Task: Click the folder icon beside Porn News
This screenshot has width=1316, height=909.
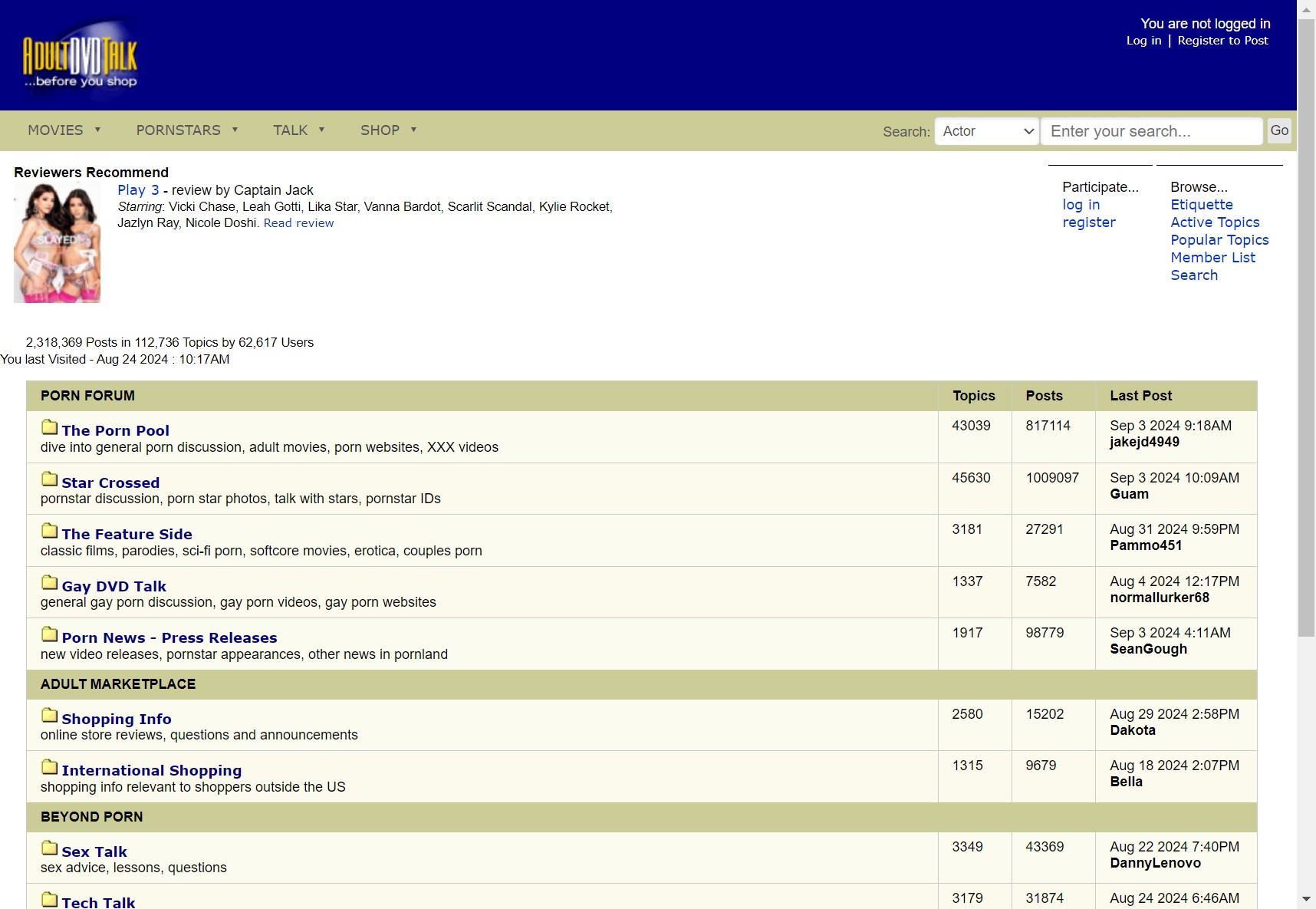Action: coord(50,634)
